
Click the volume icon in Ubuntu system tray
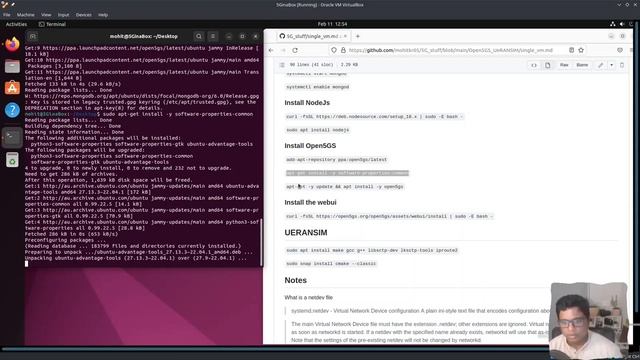622,24
